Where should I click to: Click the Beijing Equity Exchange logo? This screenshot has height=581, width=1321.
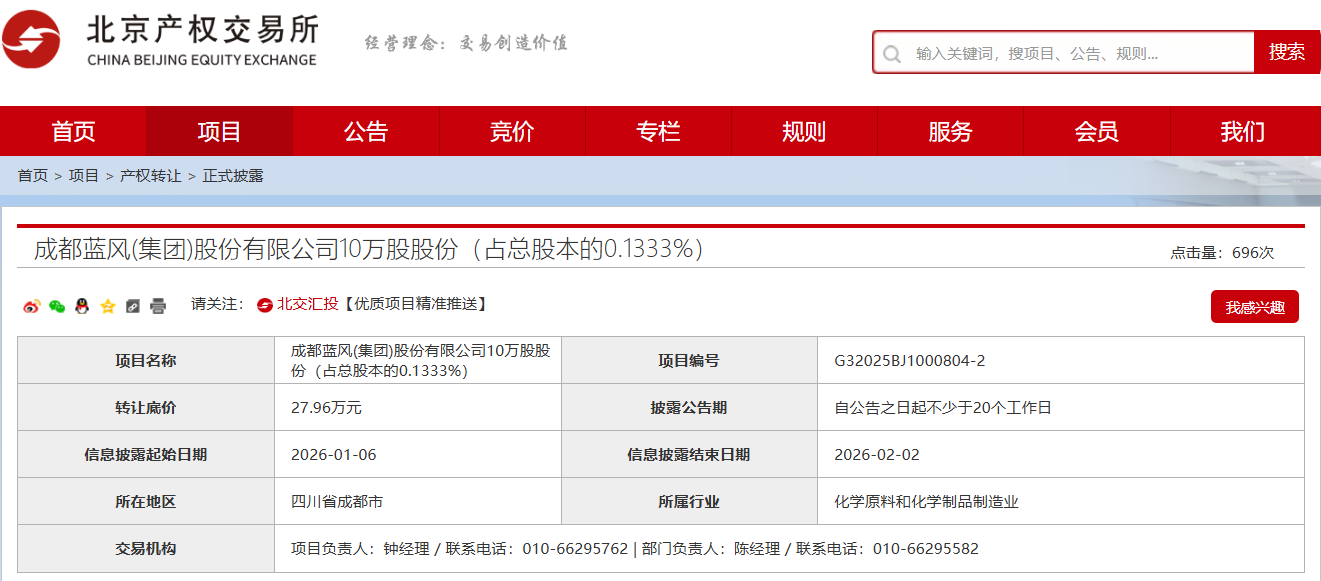click(160, 40)
